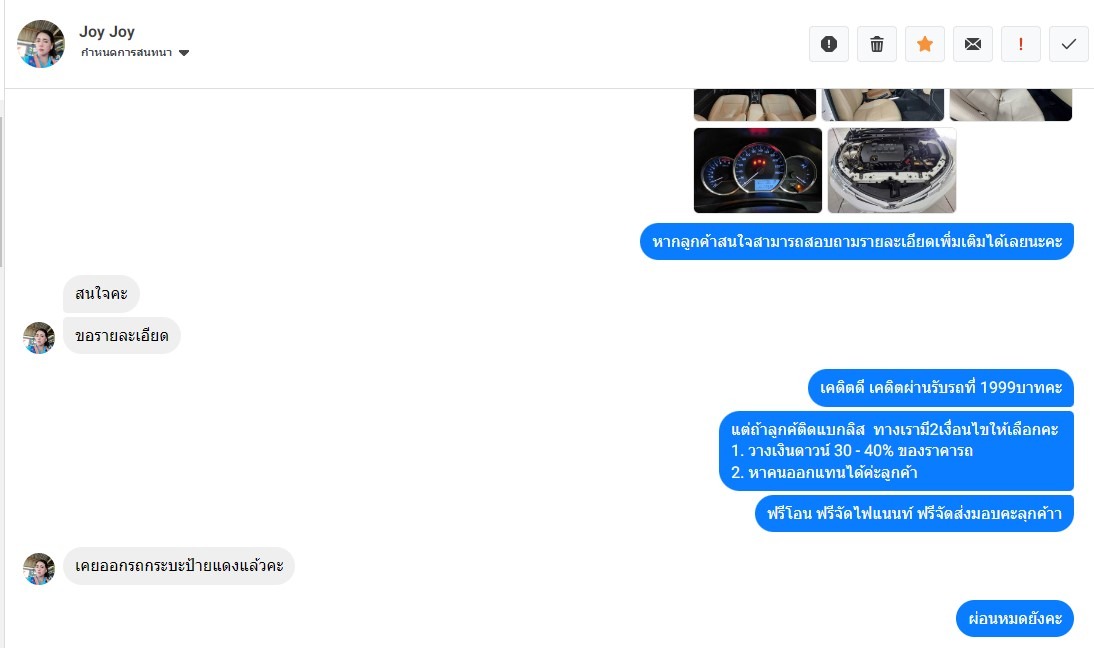
Task: Click the spam report exclamation circle icon
Action: click(x=829, y=44)
